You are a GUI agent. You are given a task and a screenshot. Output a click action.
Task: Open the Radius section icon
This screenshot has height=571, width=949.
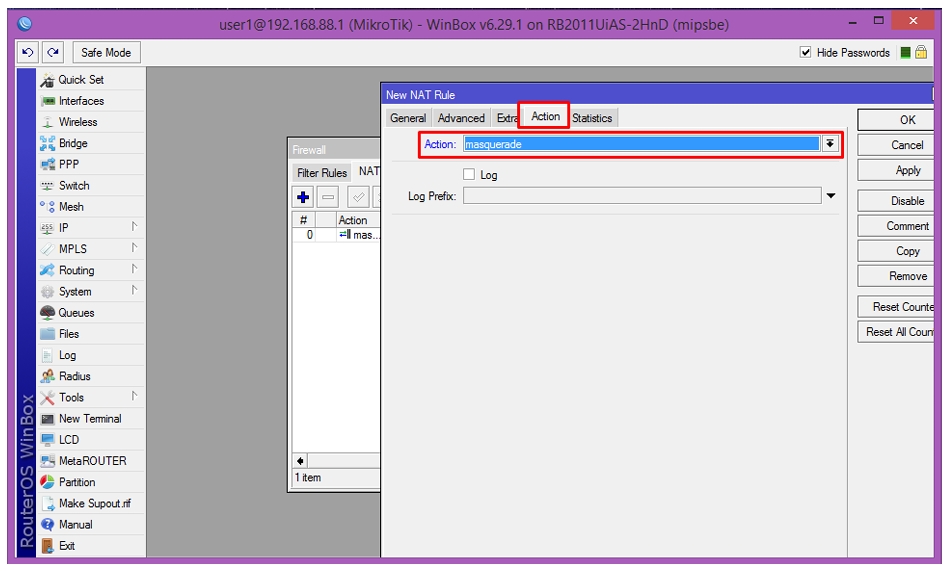[x=48, y=377]
